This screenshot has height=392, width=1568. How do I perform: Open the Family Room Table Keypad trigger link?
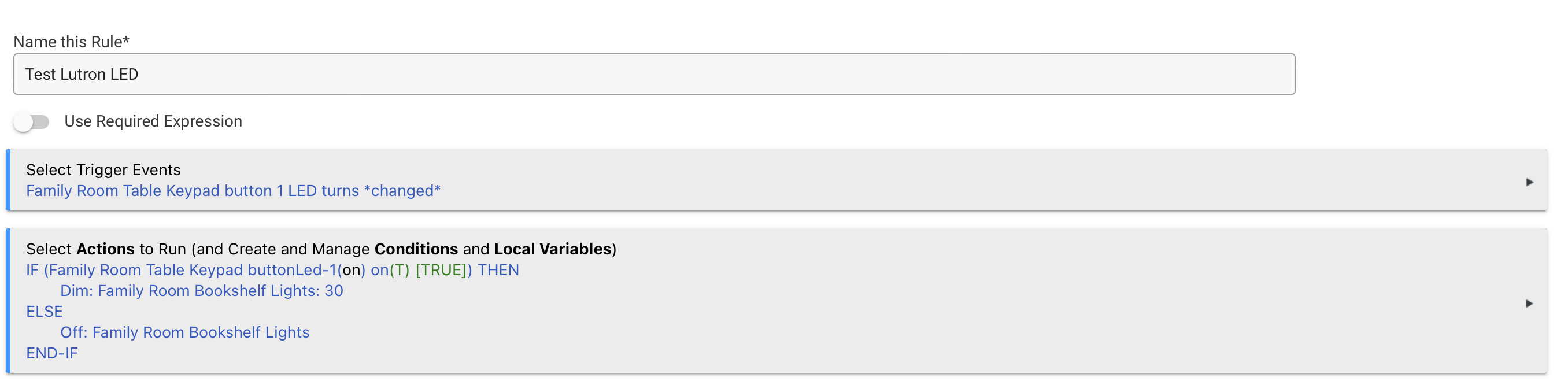(233, 191)
